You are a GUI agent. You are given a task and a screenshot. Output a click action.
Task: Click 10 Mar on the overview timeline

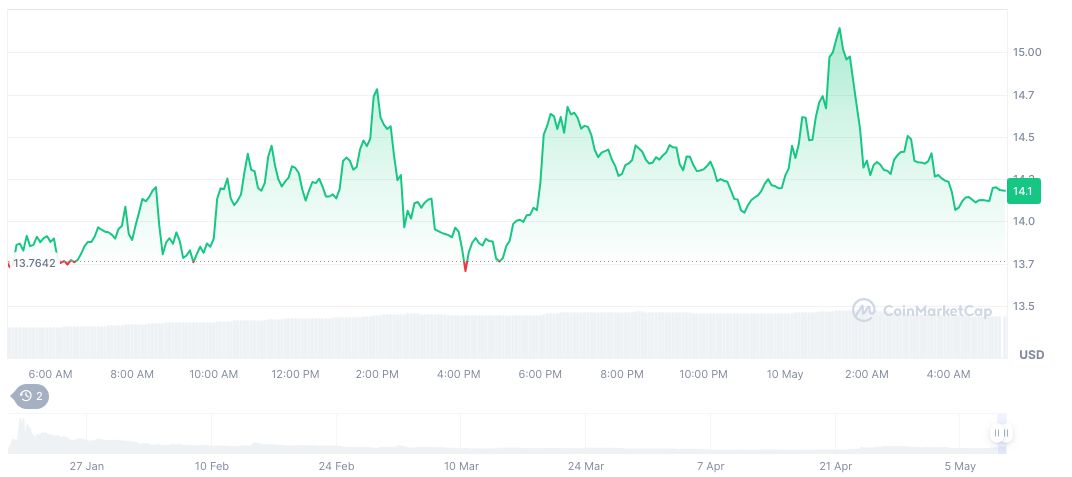click(x=461, y=466)
